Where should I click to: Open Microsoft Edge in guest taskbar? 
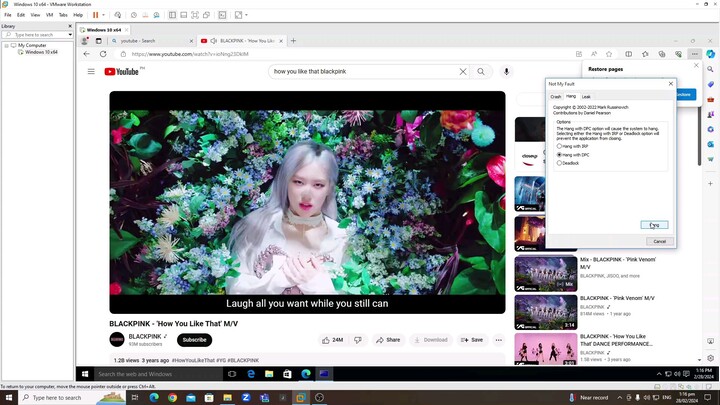pyautogui.click(x=306, y=374)
